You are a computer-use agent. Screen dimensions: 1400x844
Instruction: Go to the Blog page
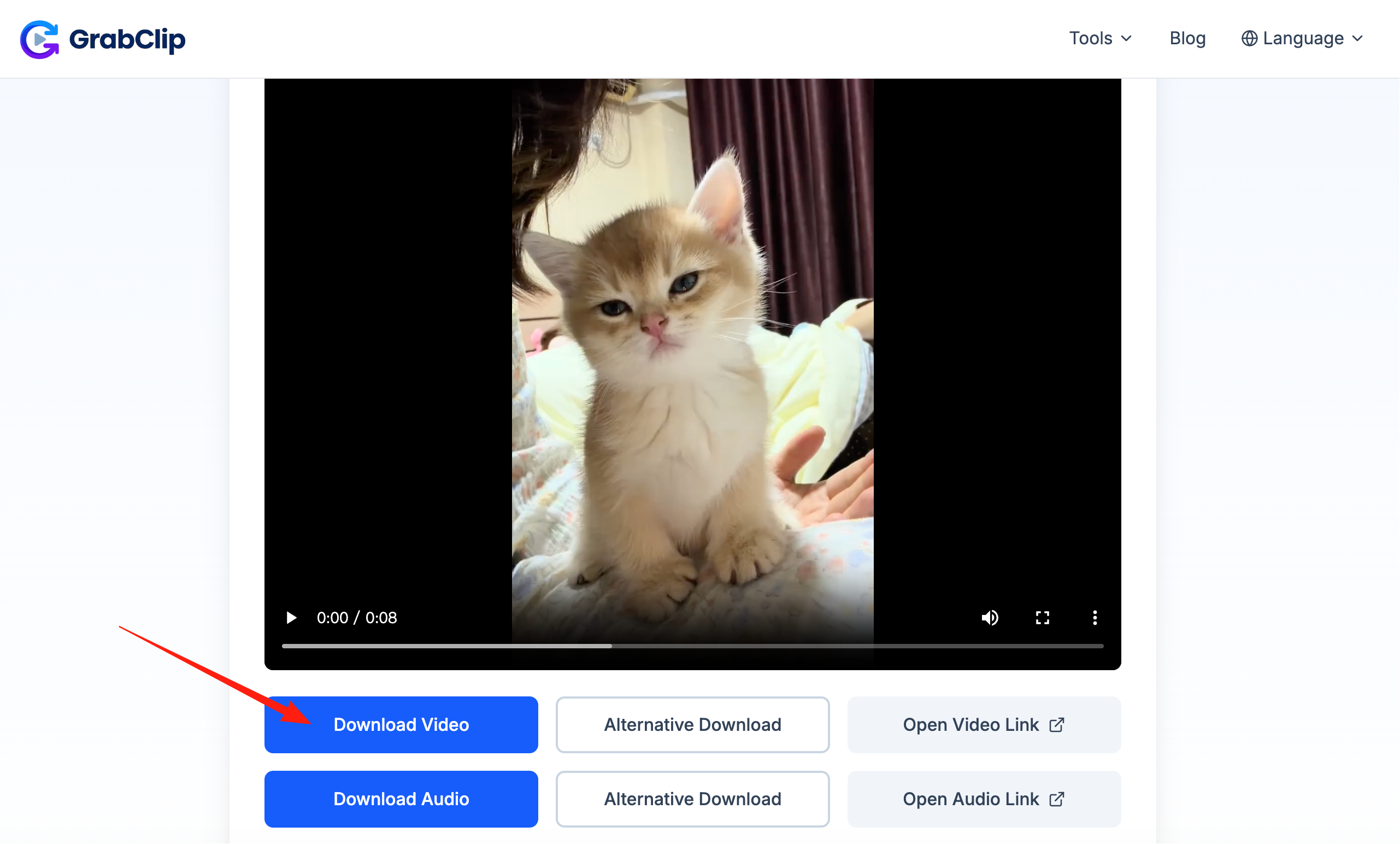coord(1187,39)
